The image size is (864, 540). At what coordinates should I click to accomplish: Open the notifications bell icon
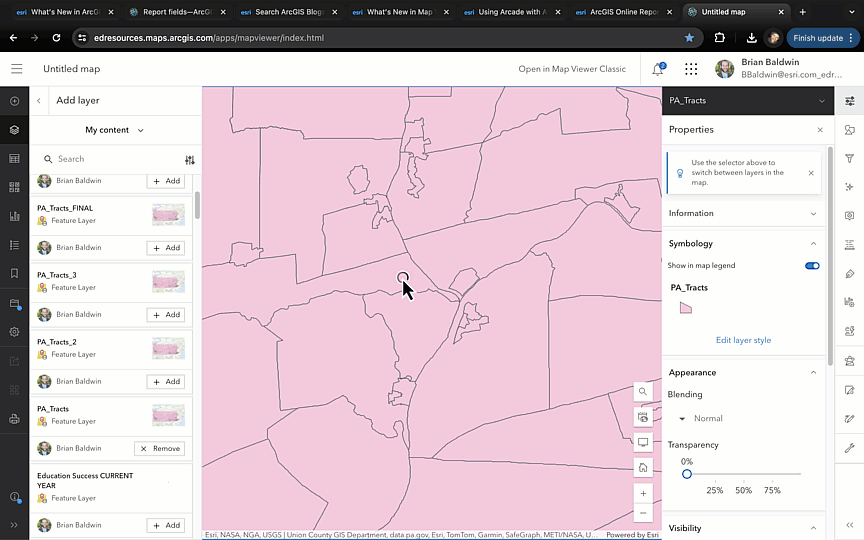tap(657, 69)
